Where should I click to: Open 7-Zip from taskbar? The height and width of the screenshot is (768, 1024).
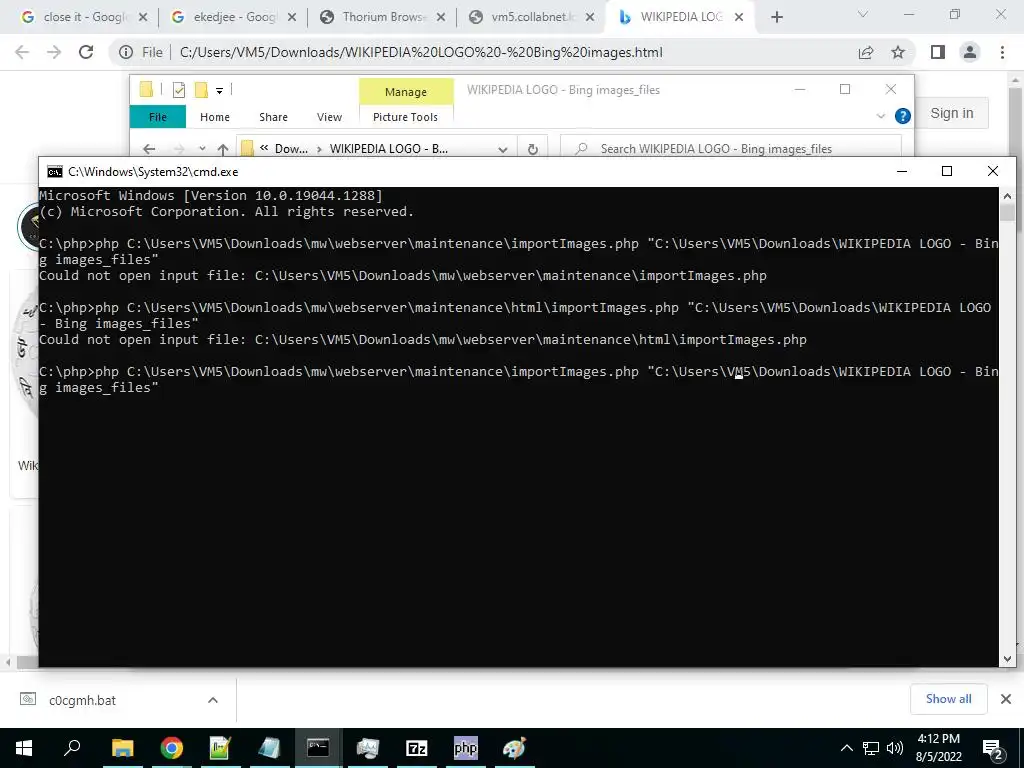417,748
